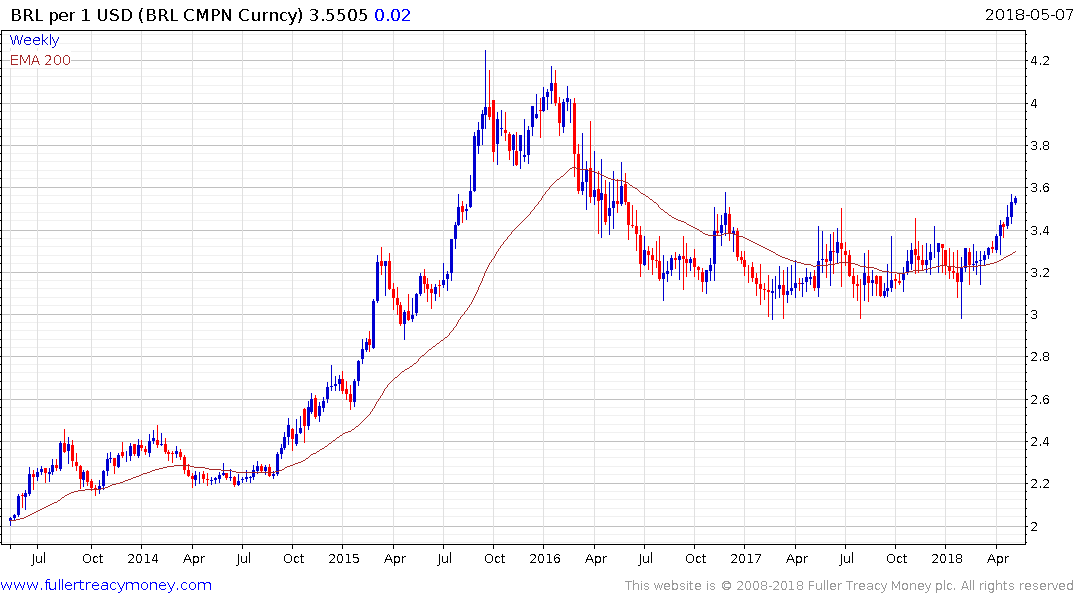Click the change value 0.02

click(x=392, y=15)
